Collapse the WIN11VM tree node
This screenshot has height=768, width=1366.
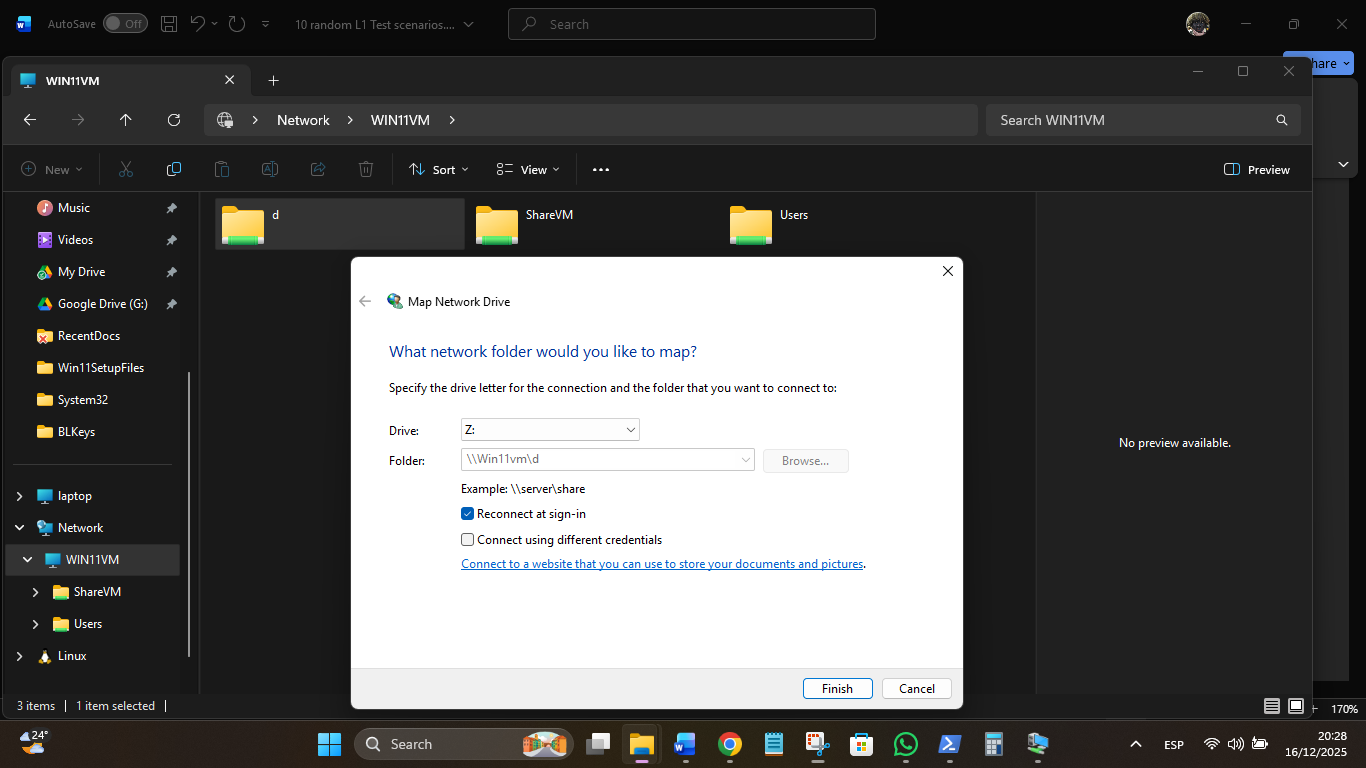pyautogui.click(x=28, y=560)
